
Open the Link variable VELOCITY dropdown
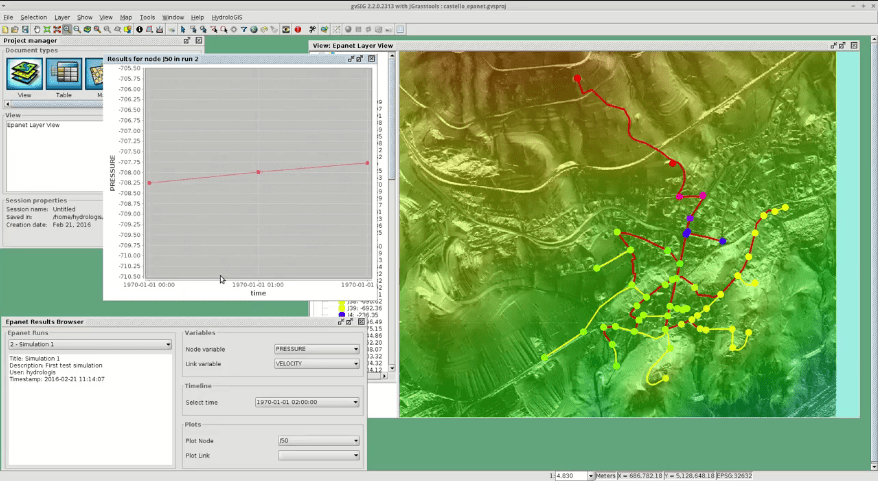click(316, 364)
